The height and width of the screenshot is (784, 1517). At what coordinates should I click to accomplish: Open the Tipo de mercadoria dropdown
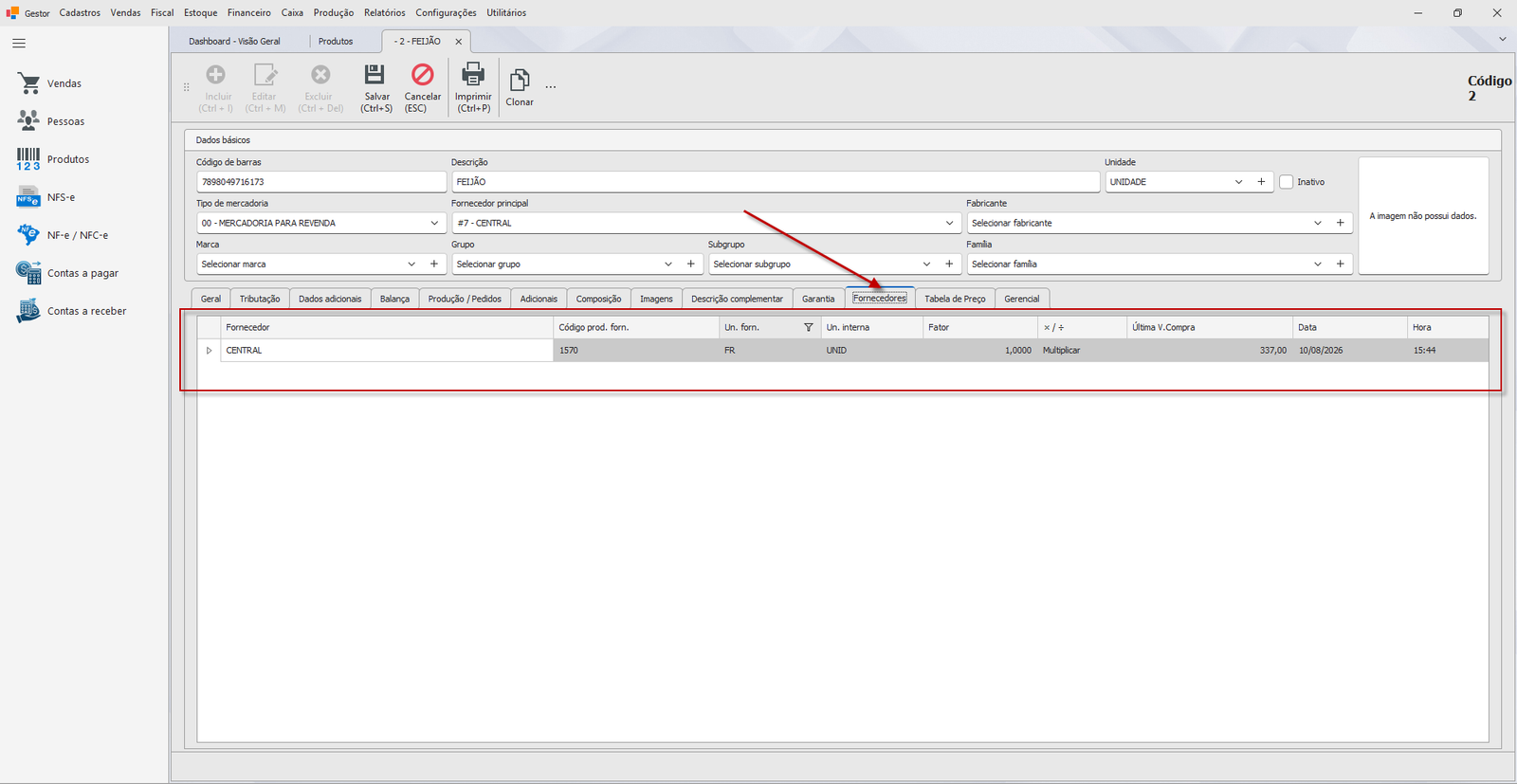[x=434, y=223]
